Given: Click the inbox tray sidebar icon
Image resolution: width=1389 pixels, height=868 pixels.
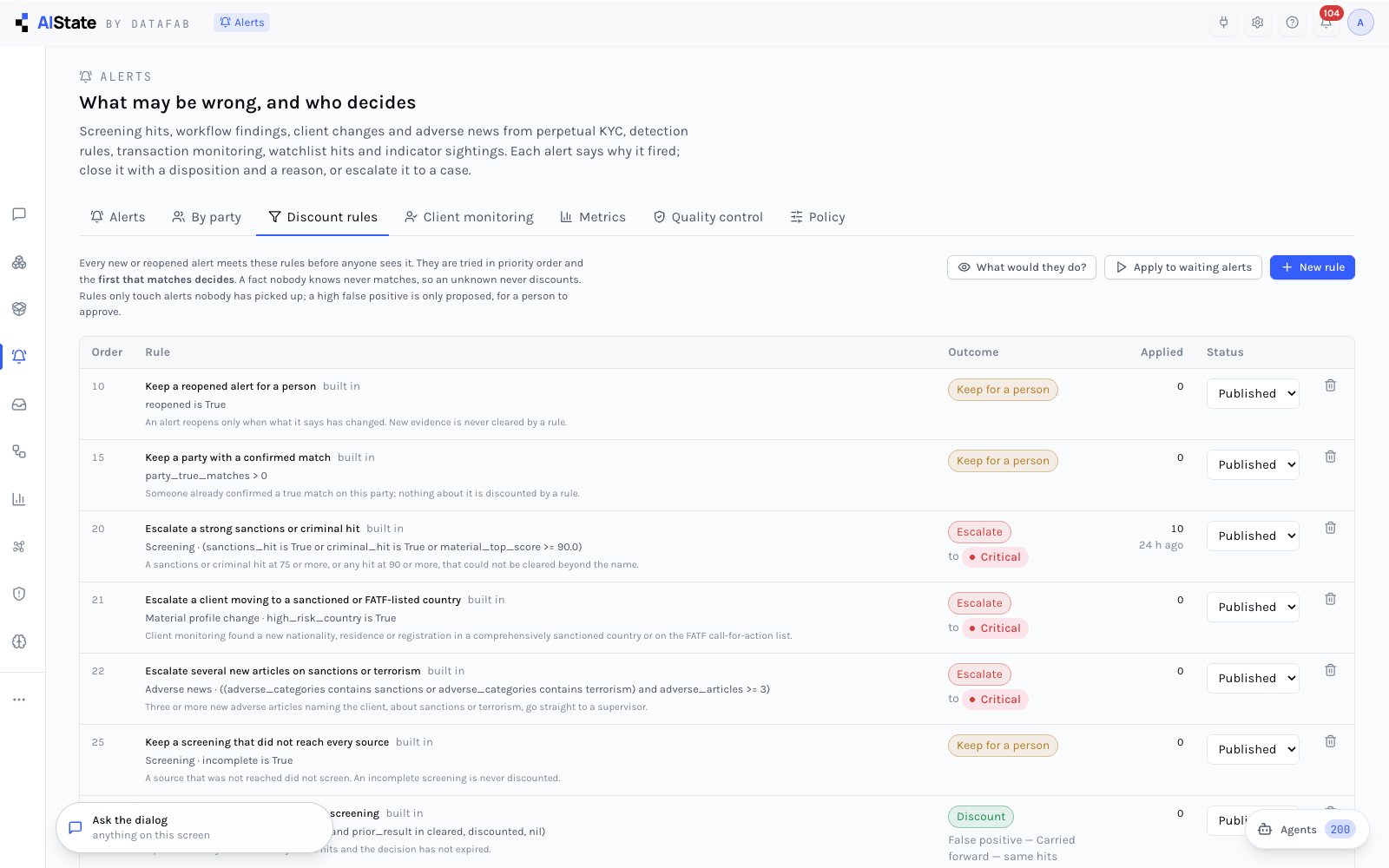Looking at the screenshot, I should (19, 404).
